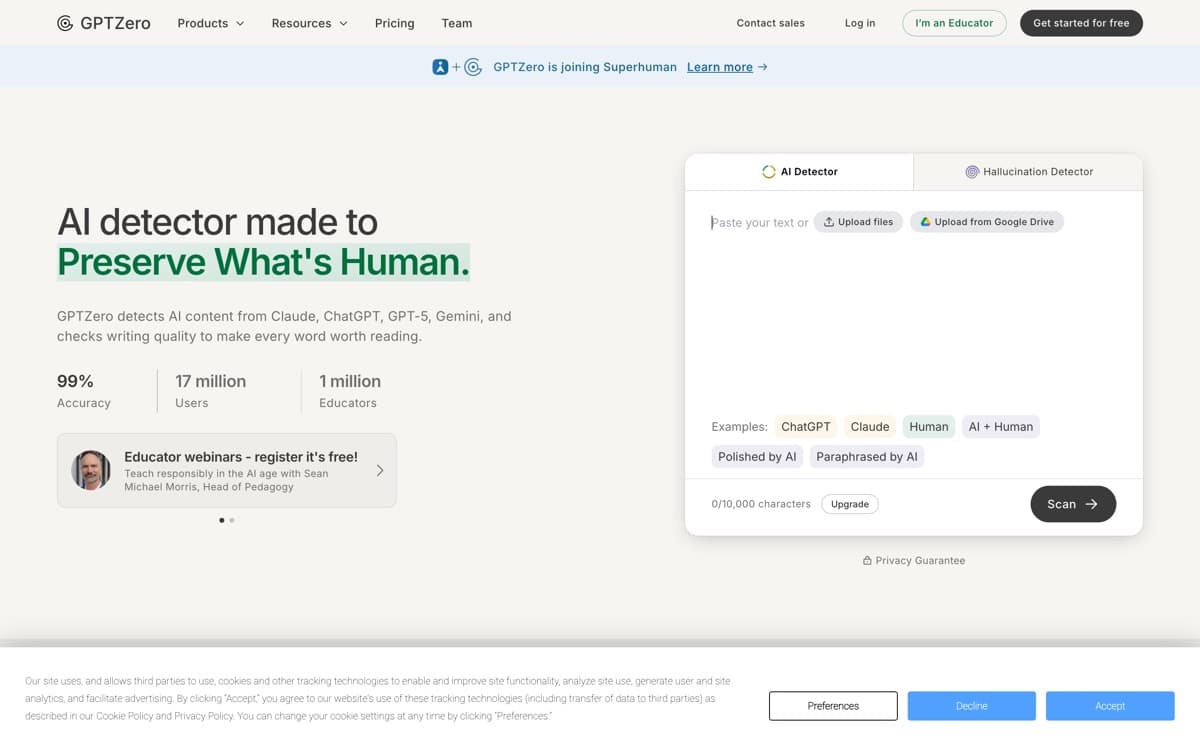Load the ChatGPT example
The image size is (1200, 750).
pyautogui.click(x=806, y=427)
